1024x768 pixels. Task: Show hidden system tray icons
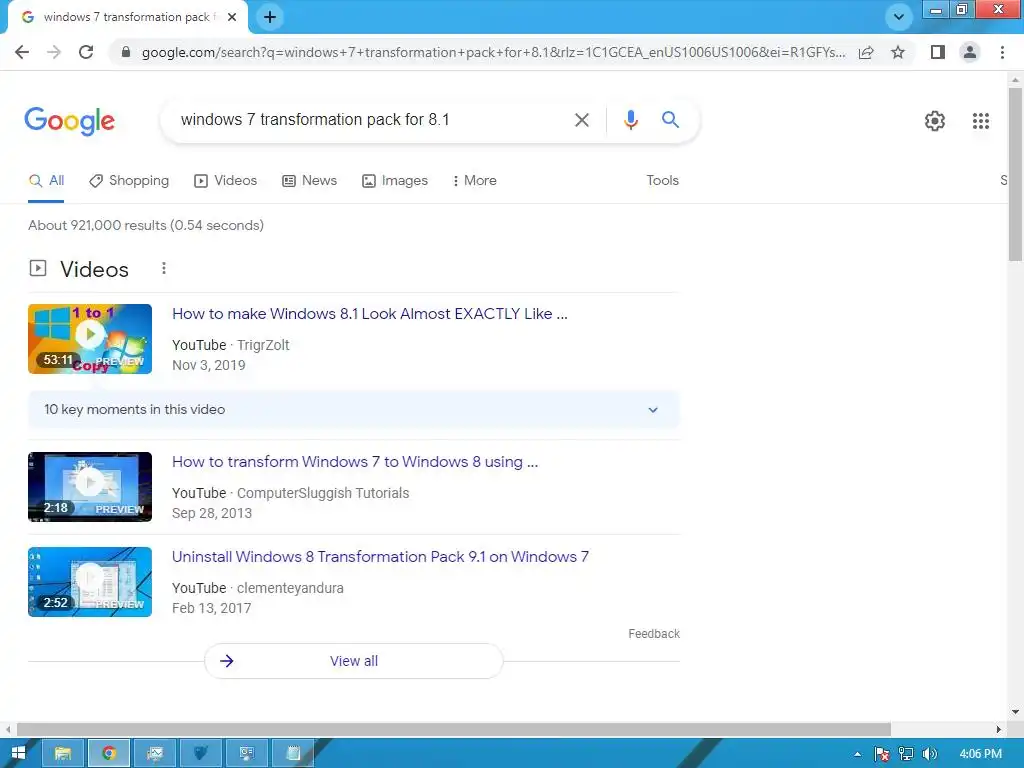coord(857,754)
